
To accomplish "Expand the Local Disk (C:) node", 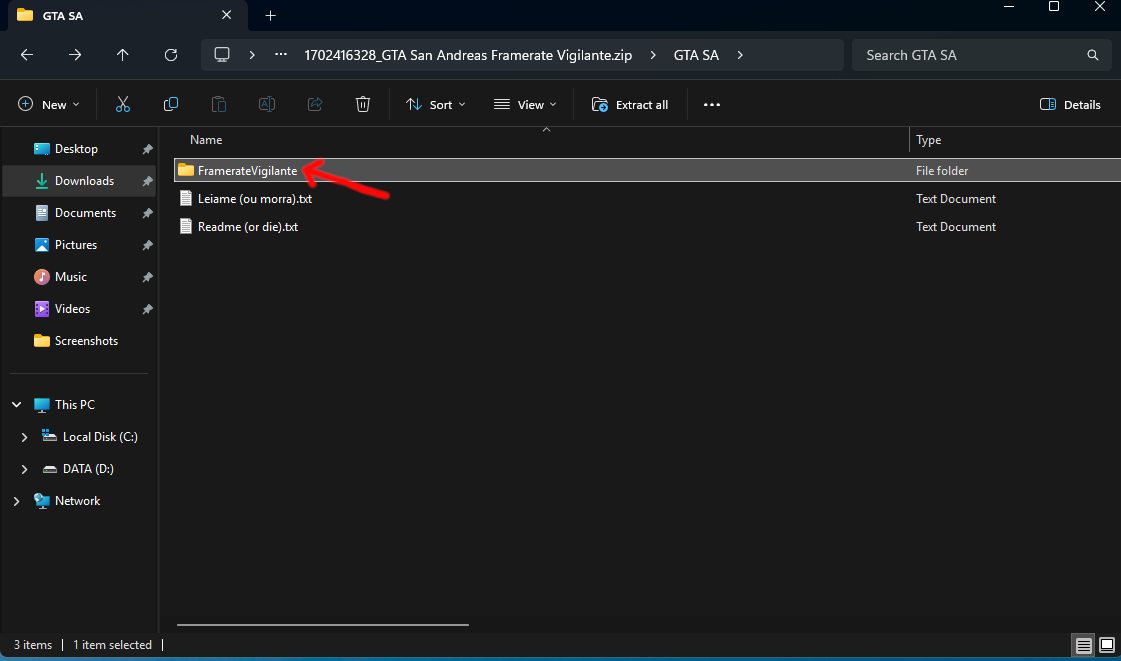I will coord(24,437).
